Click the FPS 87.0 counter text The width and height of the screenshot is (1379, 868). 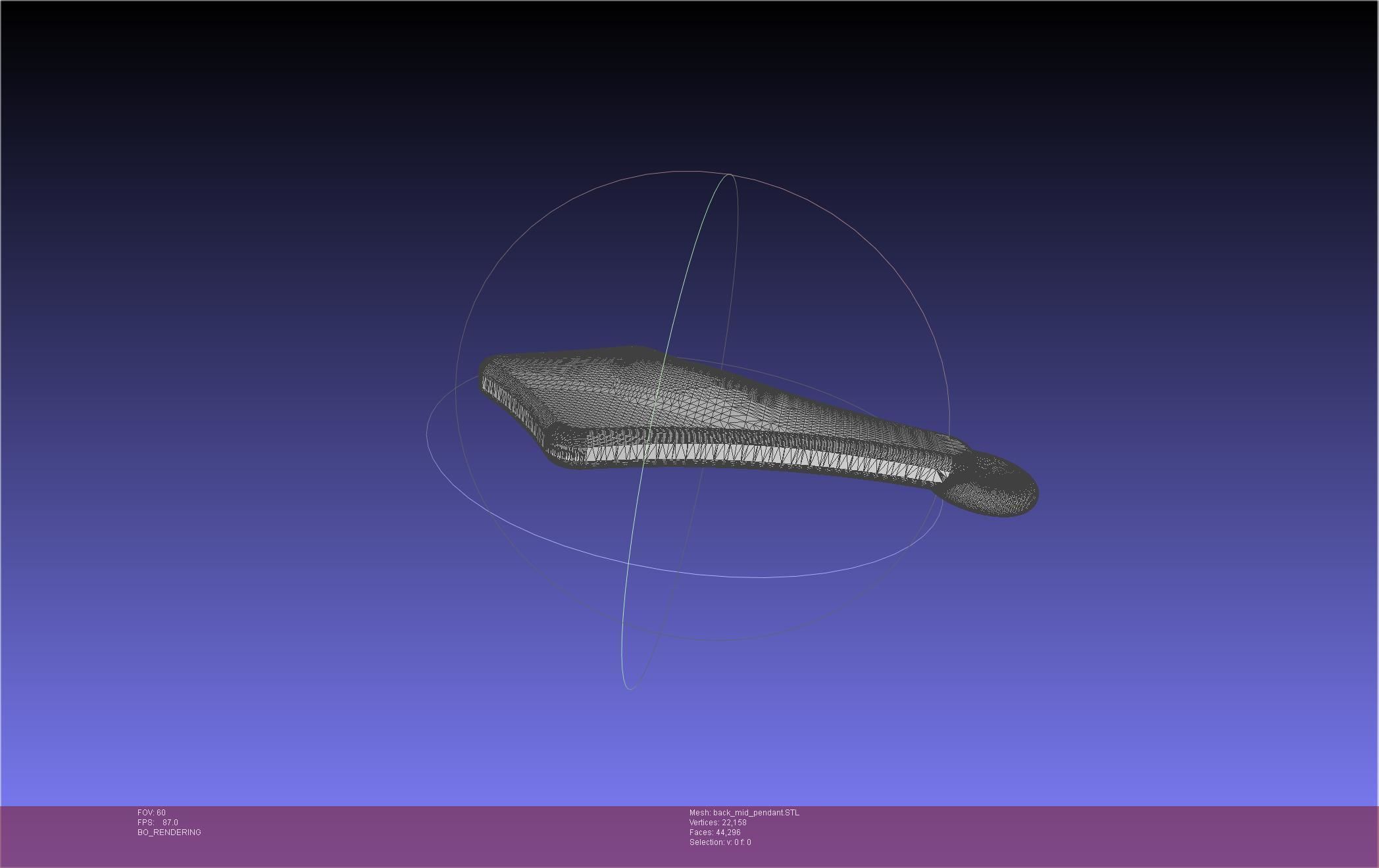157,823
